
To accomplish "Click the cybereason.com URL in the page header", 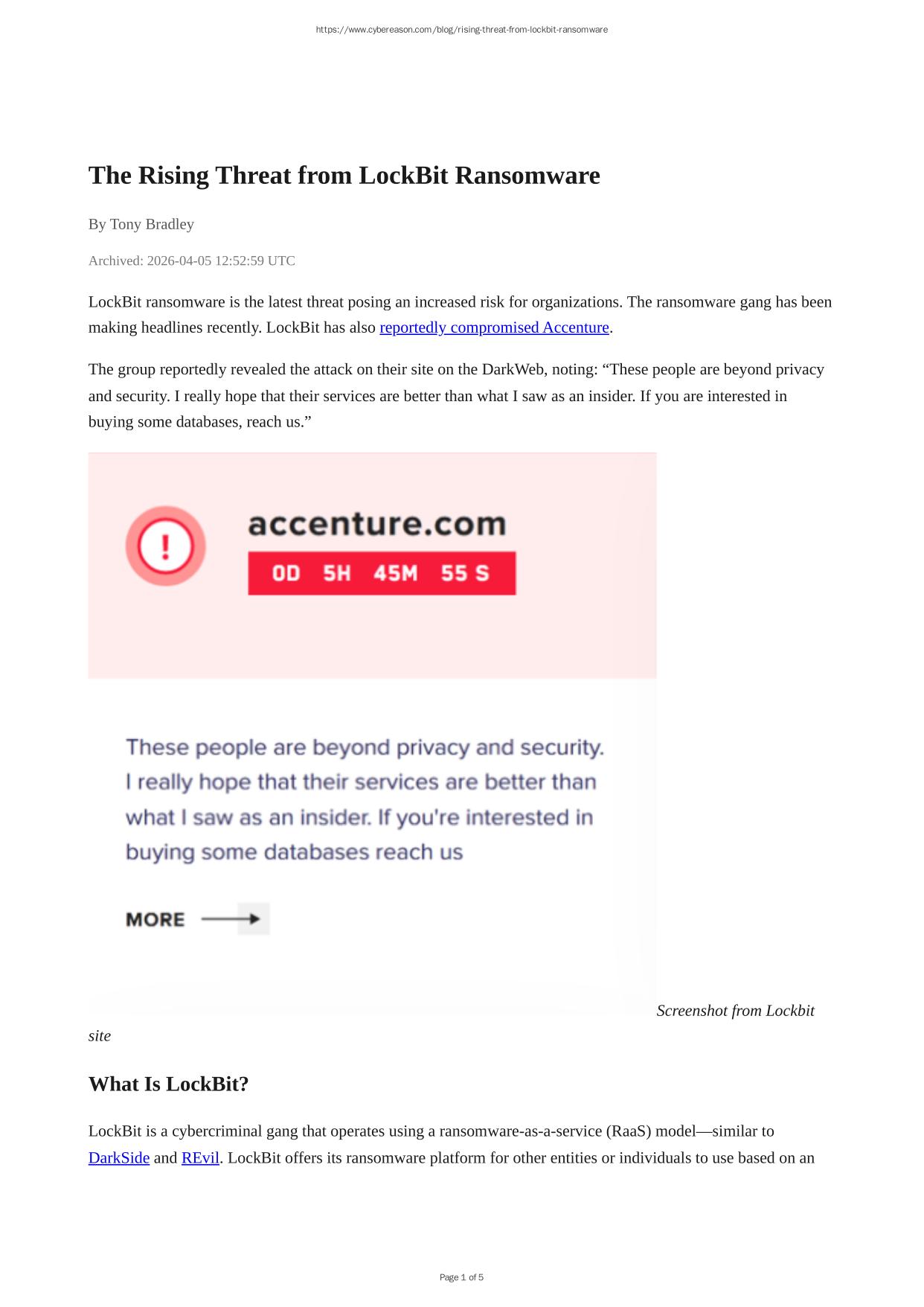I will point(461,30).
